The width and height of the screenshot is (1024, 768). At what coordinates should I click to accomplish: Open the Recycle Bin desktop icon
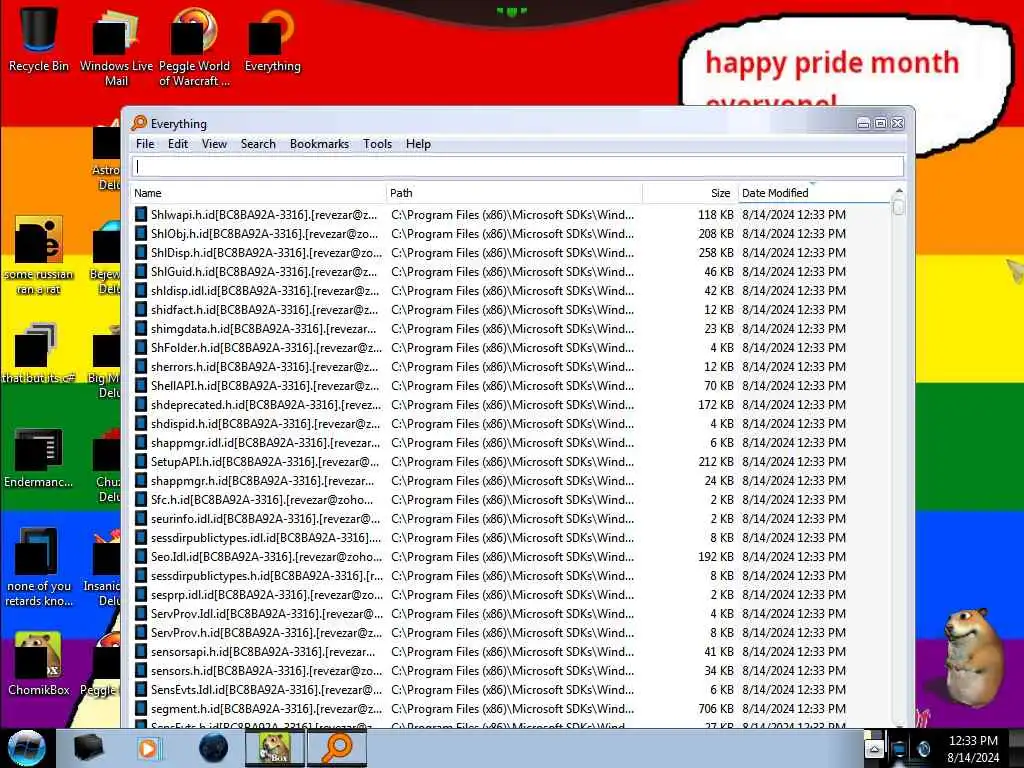coord(39,39)
